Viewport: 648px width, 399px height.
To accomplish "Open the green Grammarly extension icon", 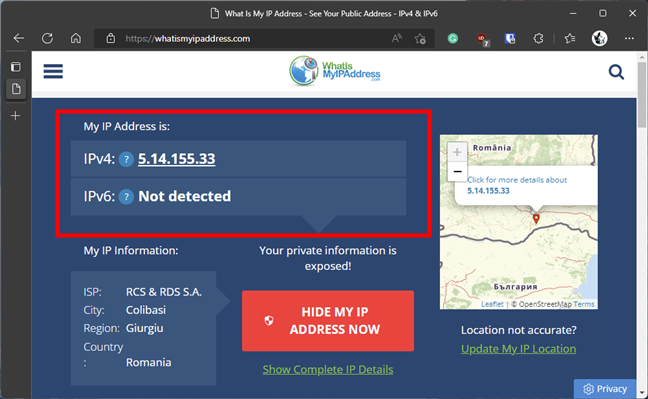I will (453, 38).
